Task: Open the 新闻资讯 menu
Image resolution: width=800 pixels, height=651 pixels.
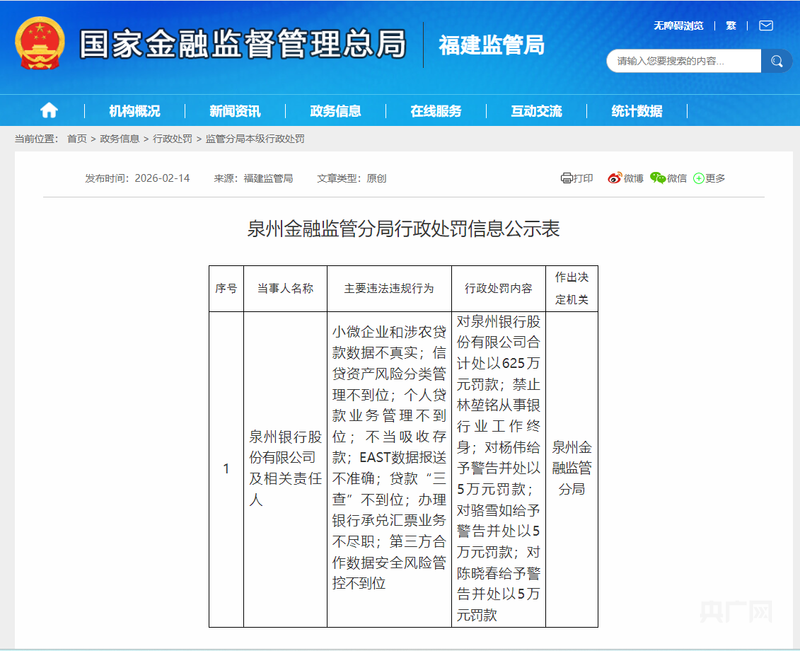Action: (x=235, y=111)
